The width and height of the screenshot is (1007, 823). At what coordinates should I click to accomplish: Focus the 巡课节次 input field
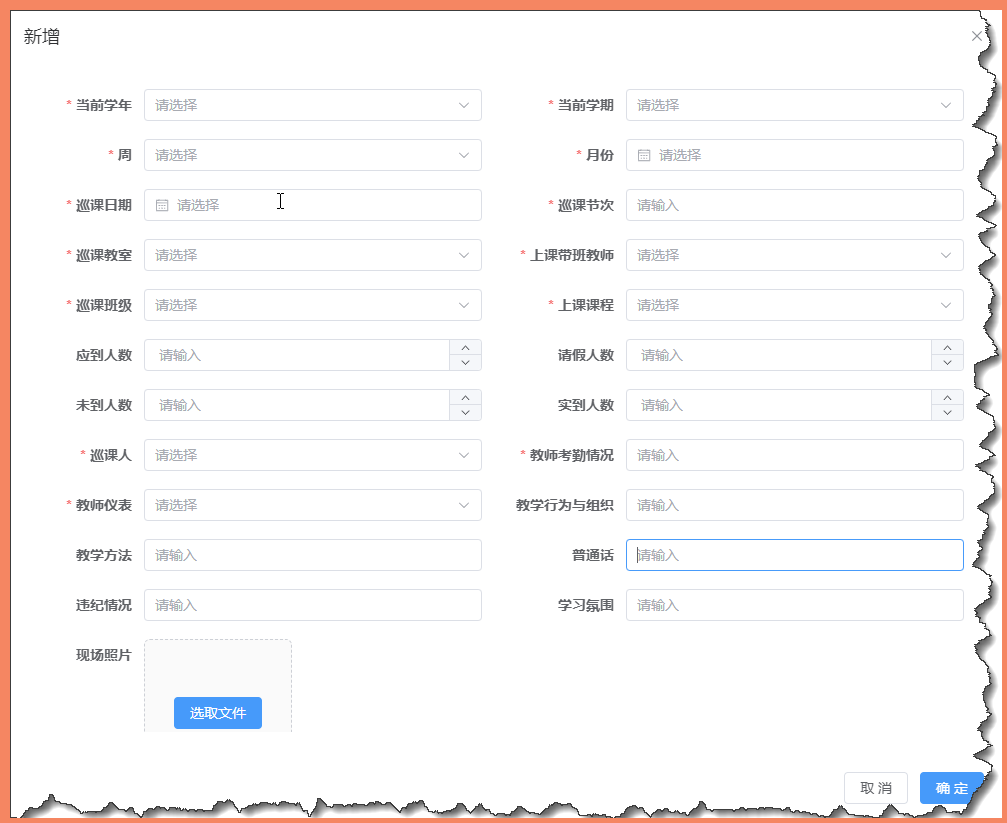tap(794, 205)
